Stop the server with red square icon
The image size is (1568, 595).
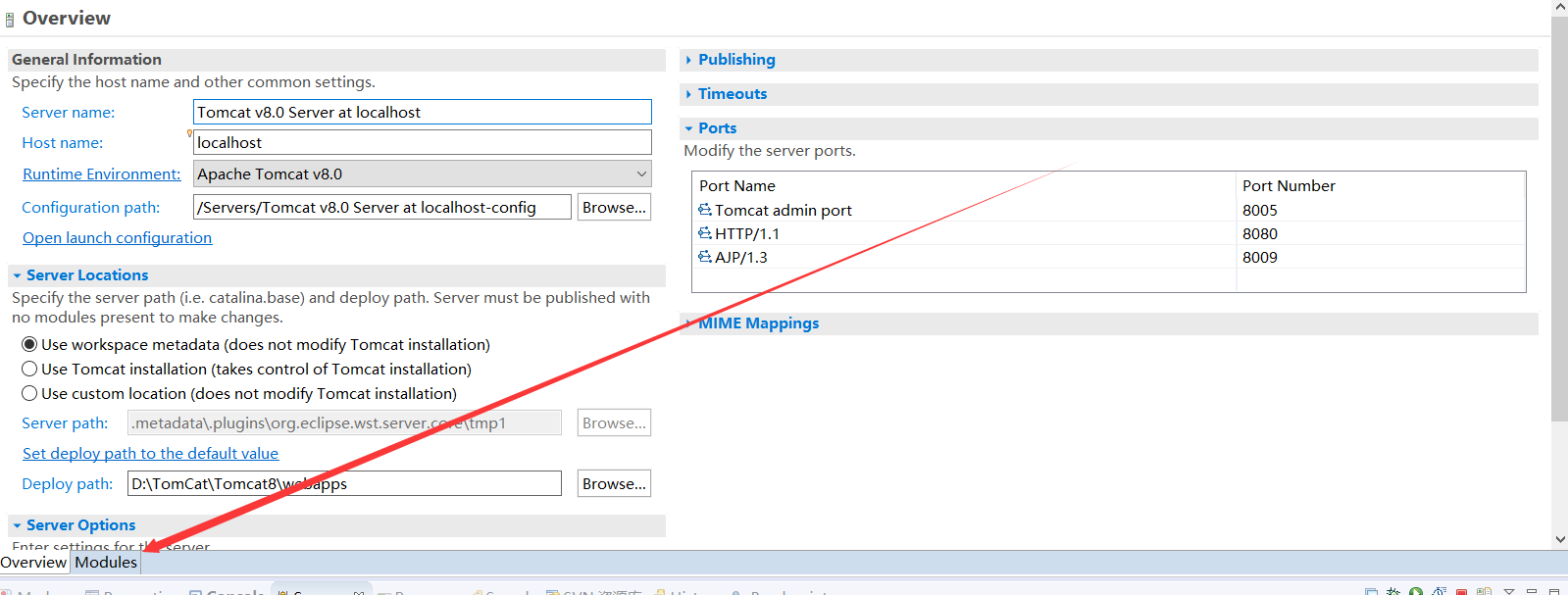point(1461,591)
